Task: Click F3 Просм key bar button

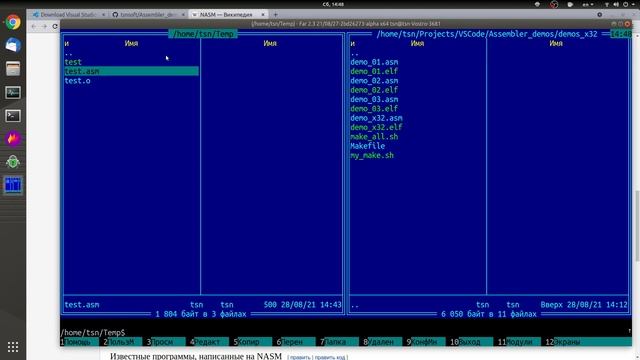Action: pyautogui.click(x=166, y=342)
